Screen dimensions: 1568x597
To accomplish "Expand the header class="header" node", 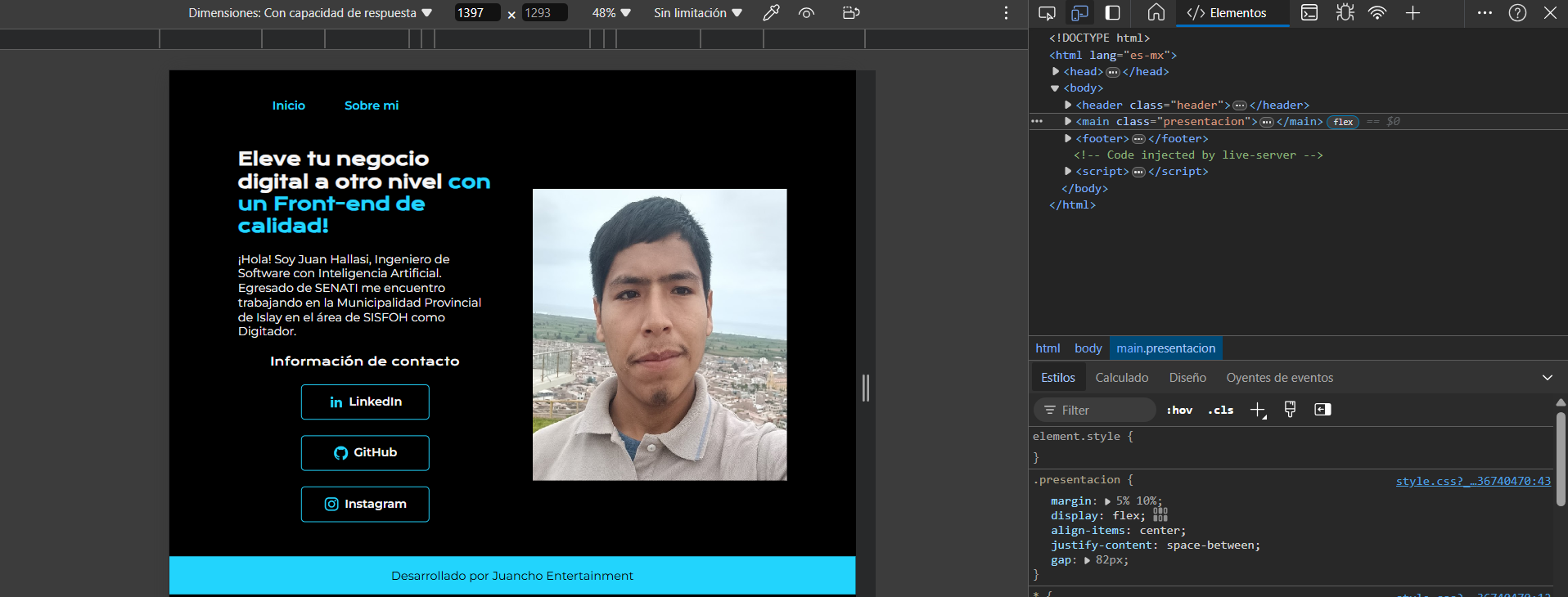I will 1068,105.
